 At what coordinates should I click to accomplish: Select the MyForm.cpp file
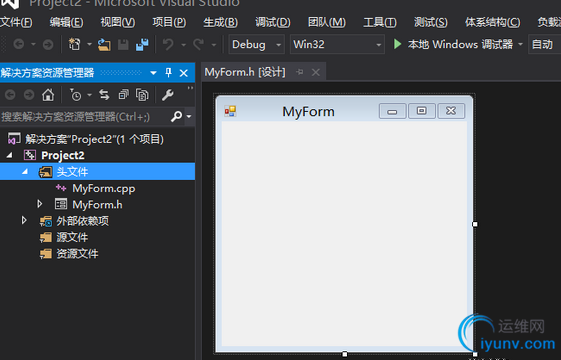coord(104,188)
